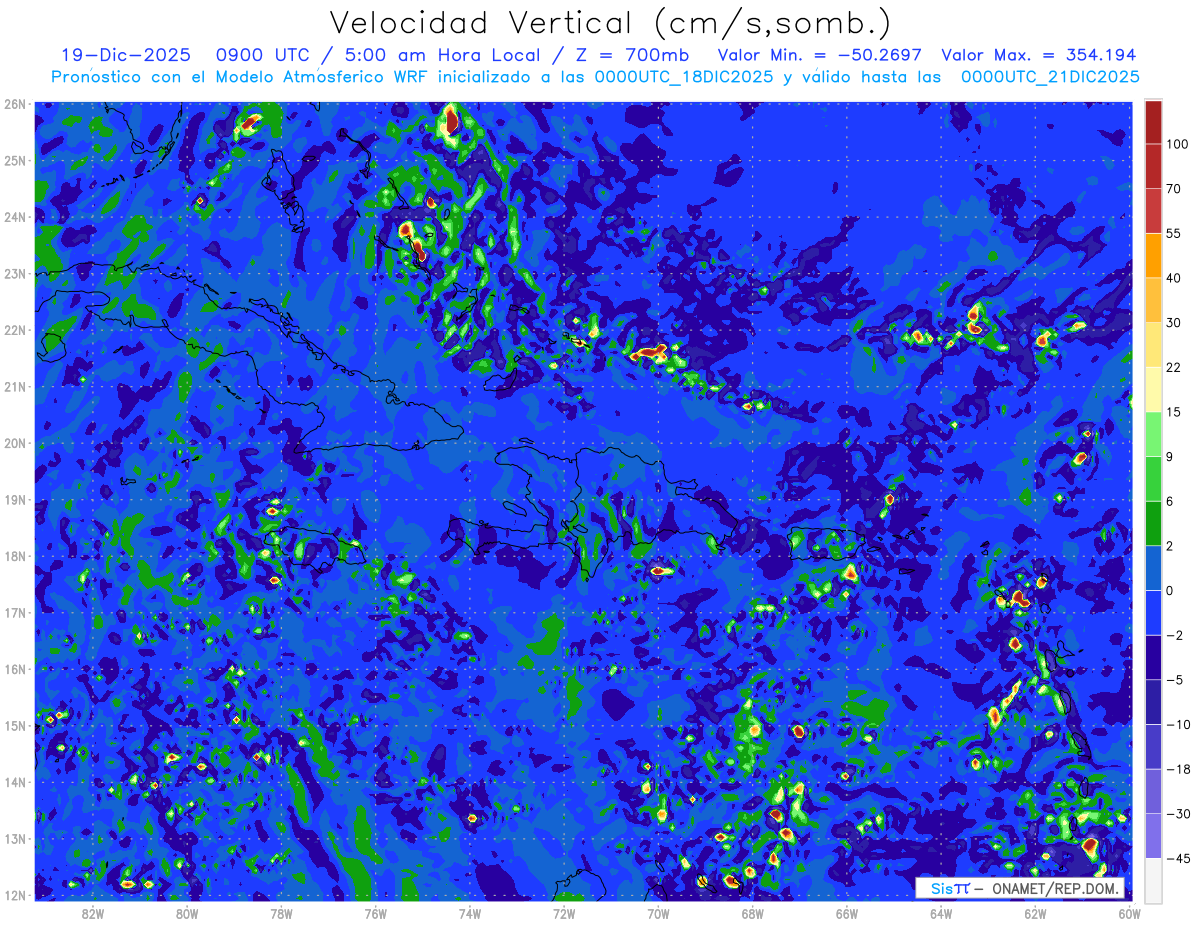Click the pale yellow swatch between 15 and 22
This screenshot has height=927, width=1200.
pos(1153,389)
